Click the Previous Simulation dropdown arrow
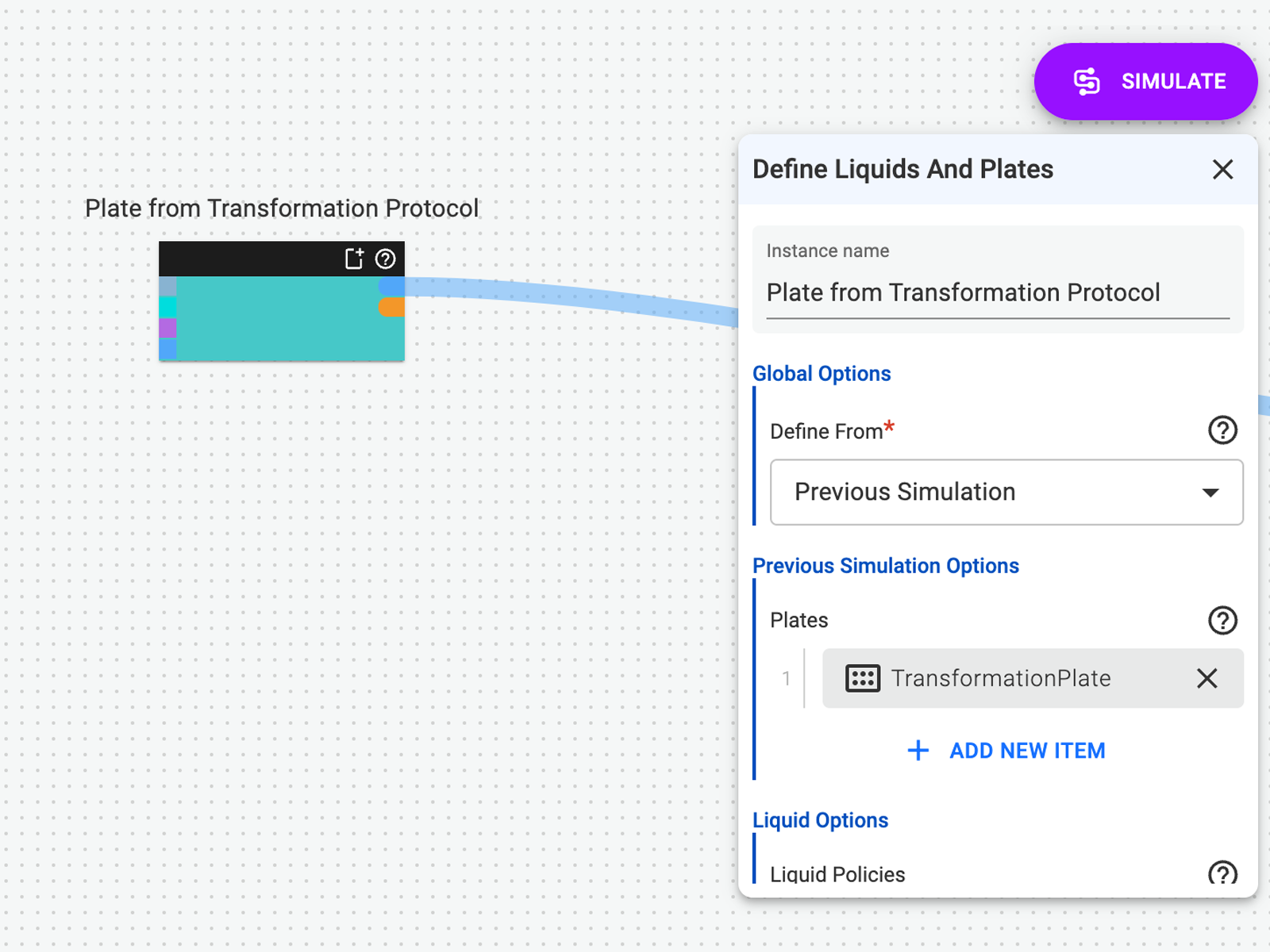The image size is (1270, 952). (x=1210, y=492)
